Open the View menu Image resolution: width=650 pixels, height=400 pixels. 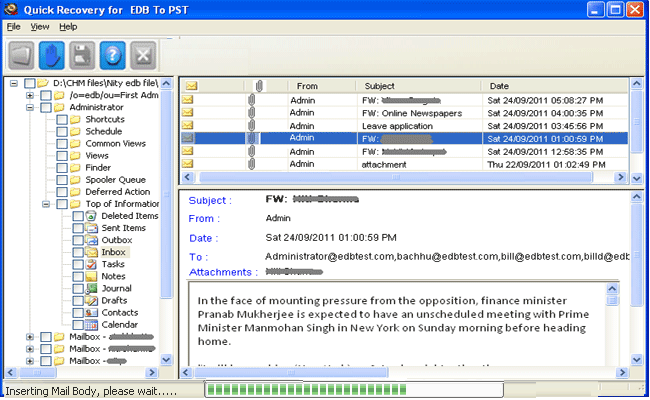tap(40, 27)
